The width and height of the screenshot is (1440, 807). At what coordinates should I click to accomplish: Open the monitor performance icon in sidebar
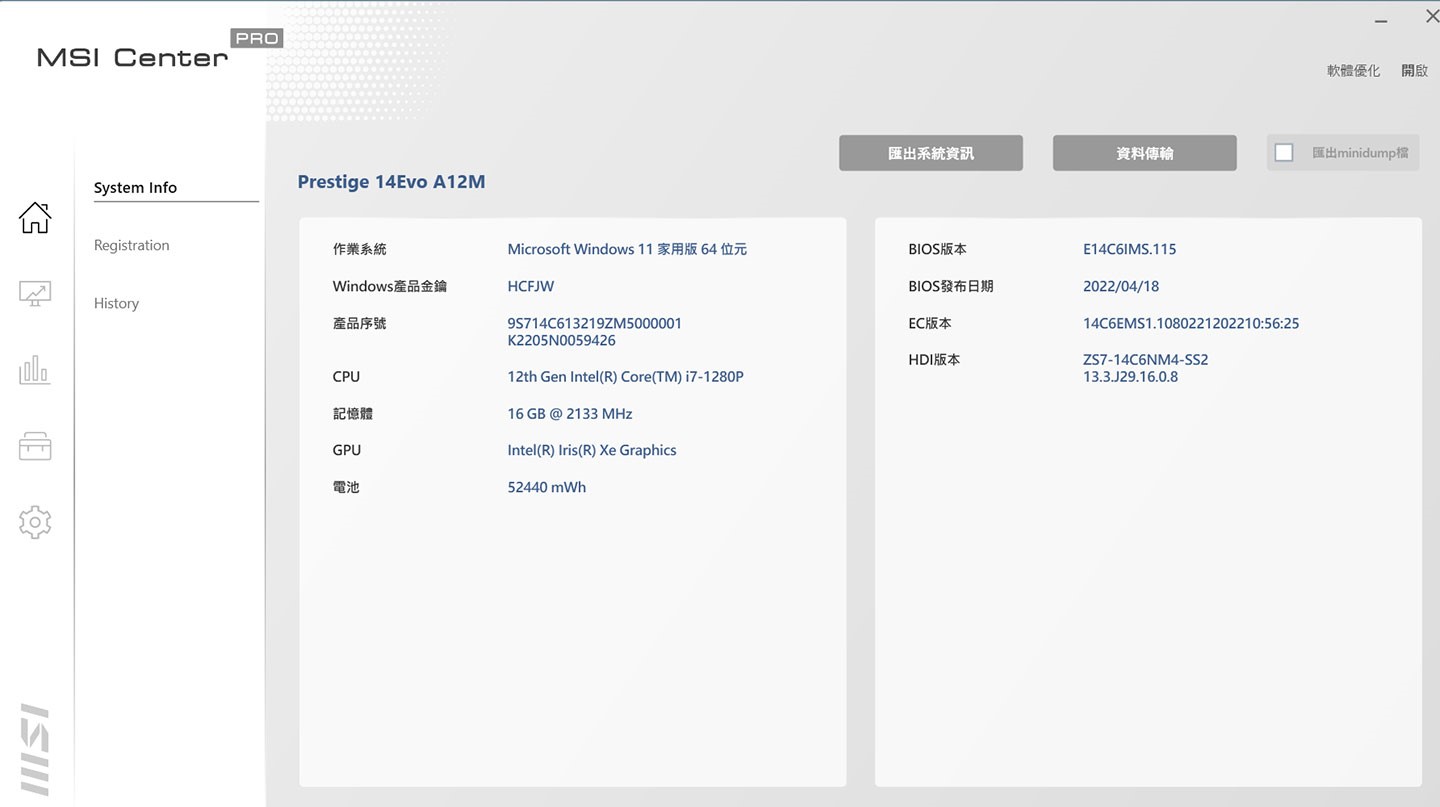coord(35,294)
